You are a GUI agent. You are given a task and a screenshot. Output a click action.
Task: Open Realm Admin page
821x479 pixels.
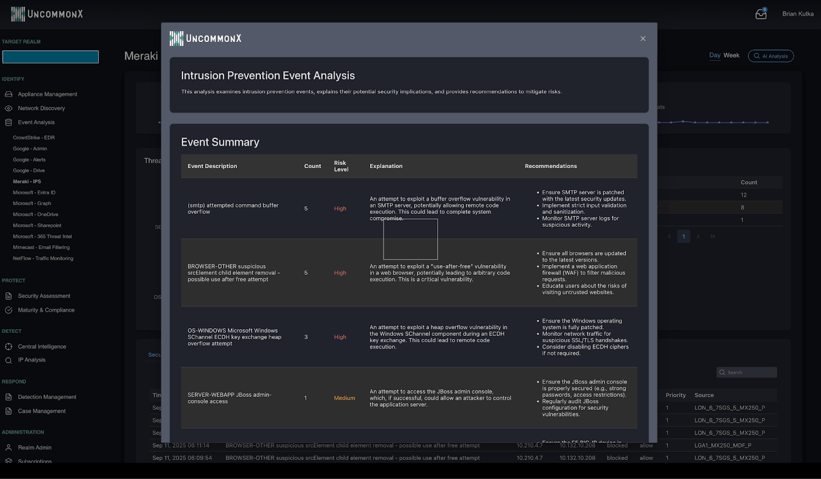tap(34, 447)
